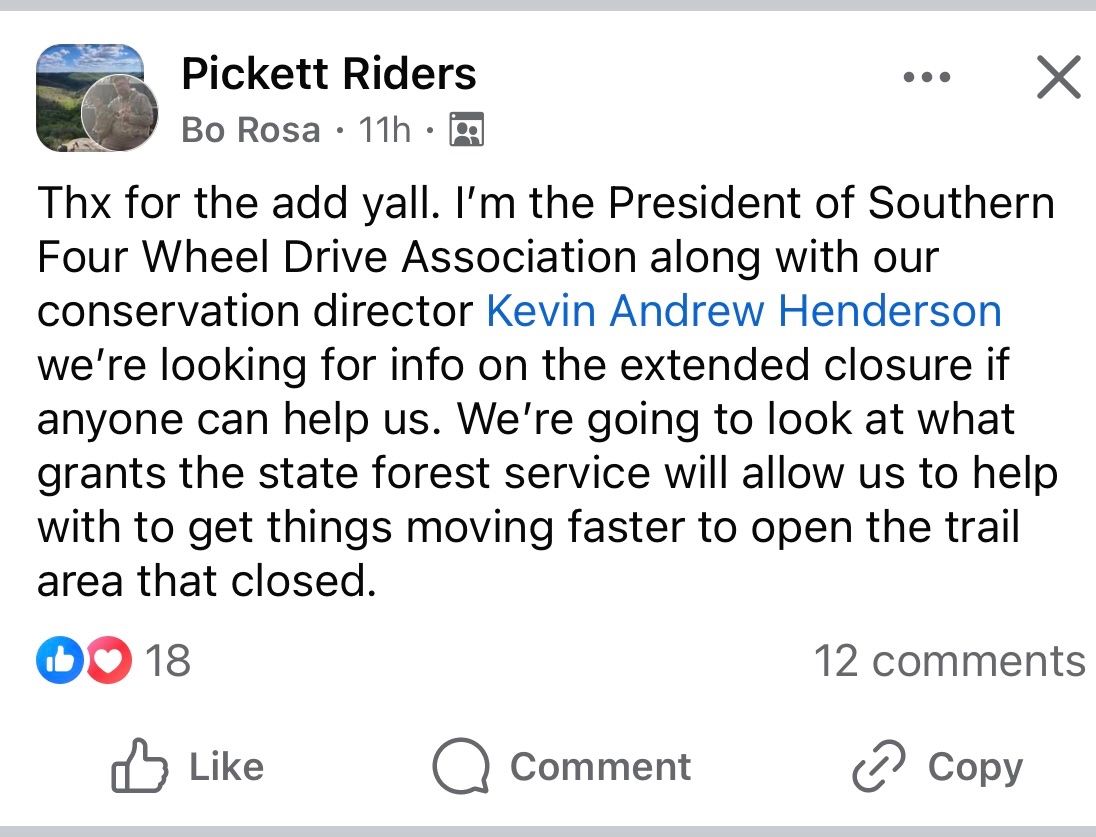The width and height of the screenshot is (1096, 837).
Task: Open the Pickett Riders group name
Action: [x=329, y=73]
